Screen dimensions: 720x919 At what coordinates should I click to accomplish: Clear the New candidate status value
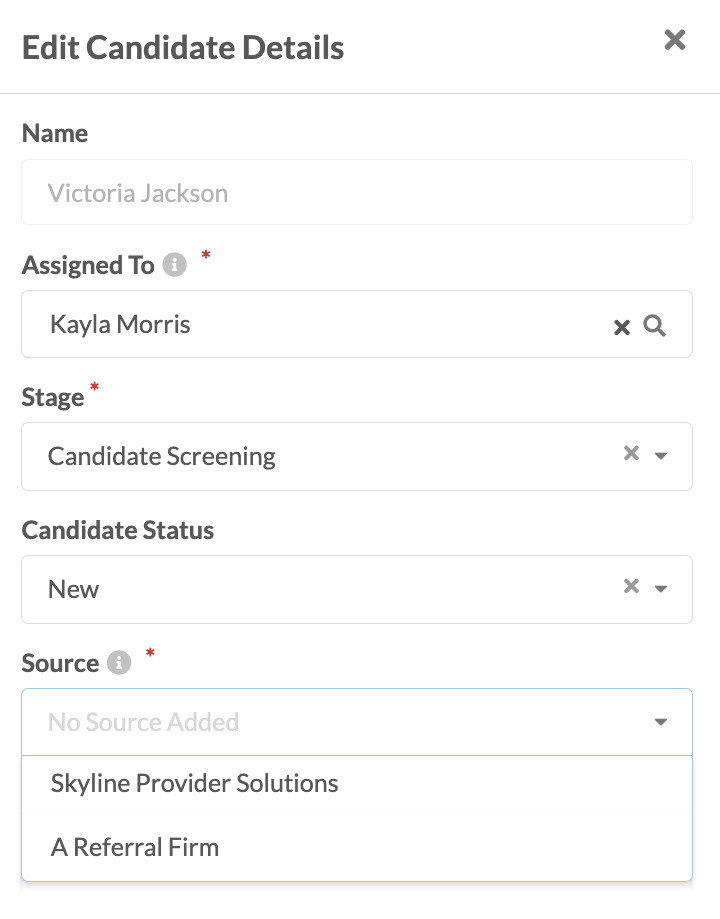click(x=631, y=586)
